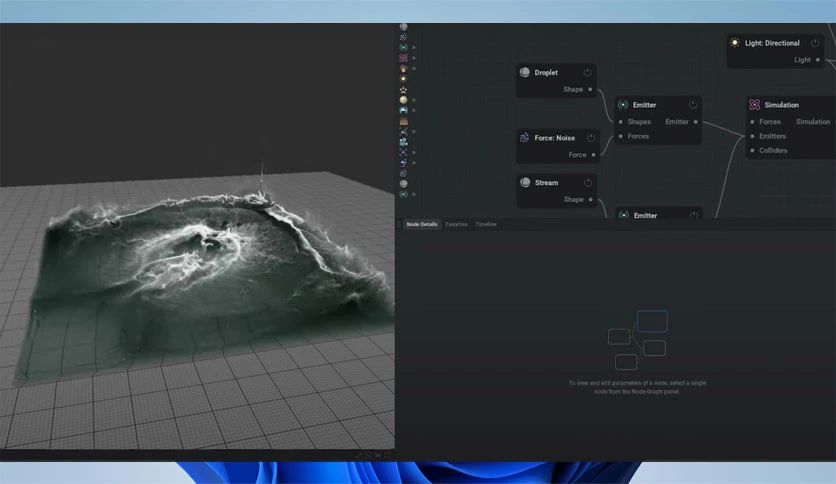The image size is (836, 484).
Task: Click the Droplet node's Shape output port
Action: (x=590, y=90)
